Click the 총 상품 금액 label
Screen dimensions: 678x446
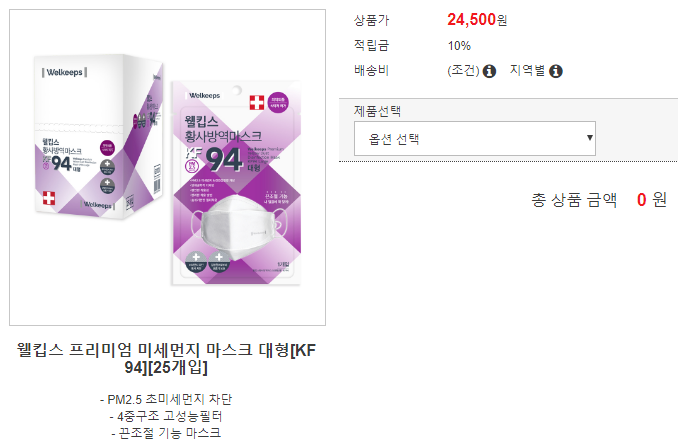point(574,200)
